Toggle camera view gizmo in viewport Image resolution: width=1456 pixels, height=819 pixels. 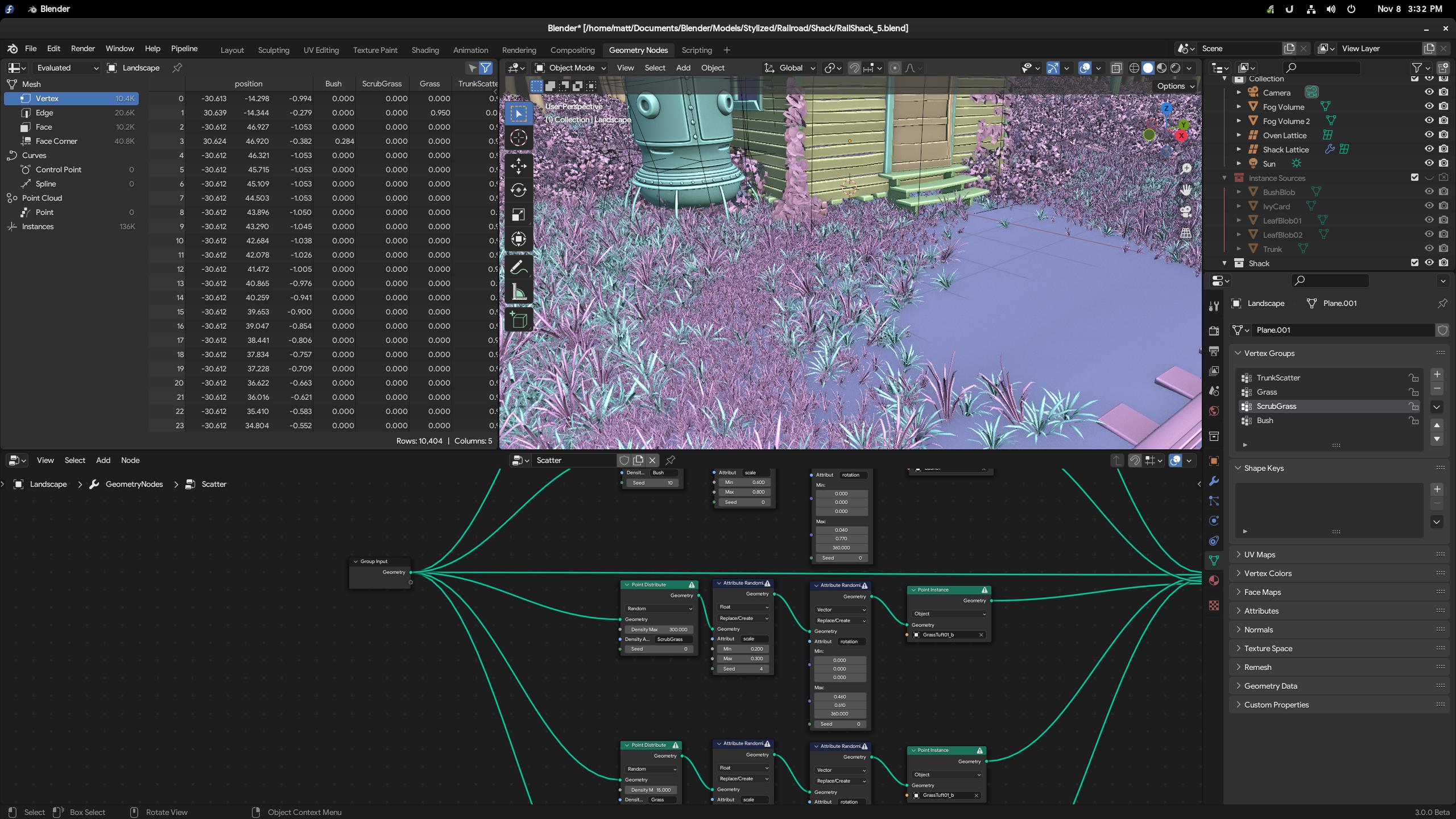(1186, 212)
